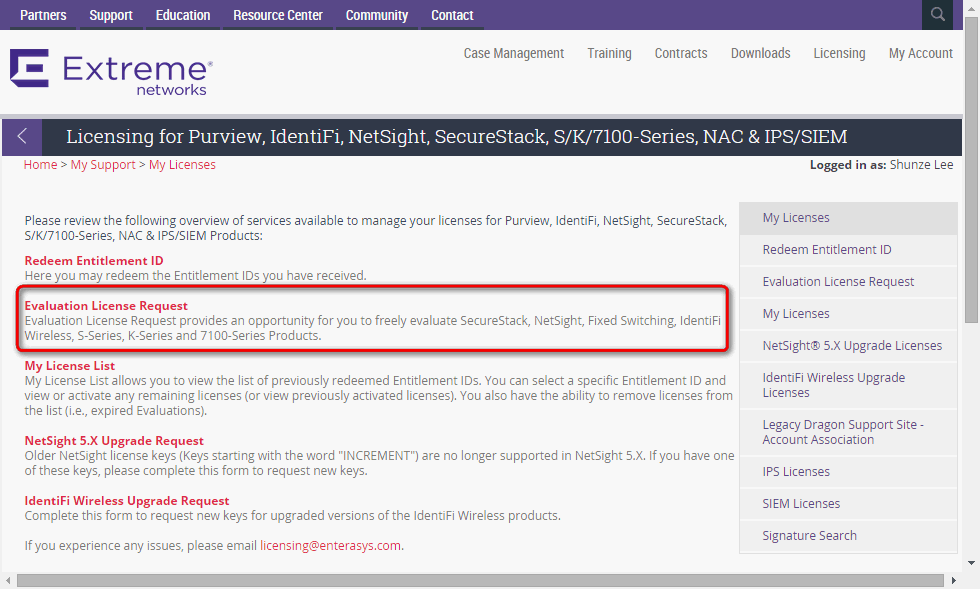This screenshot has width=980, height=589.
Task: Select Redeem Entitlement ID in sidebar
Action: [x=848, y=249]
